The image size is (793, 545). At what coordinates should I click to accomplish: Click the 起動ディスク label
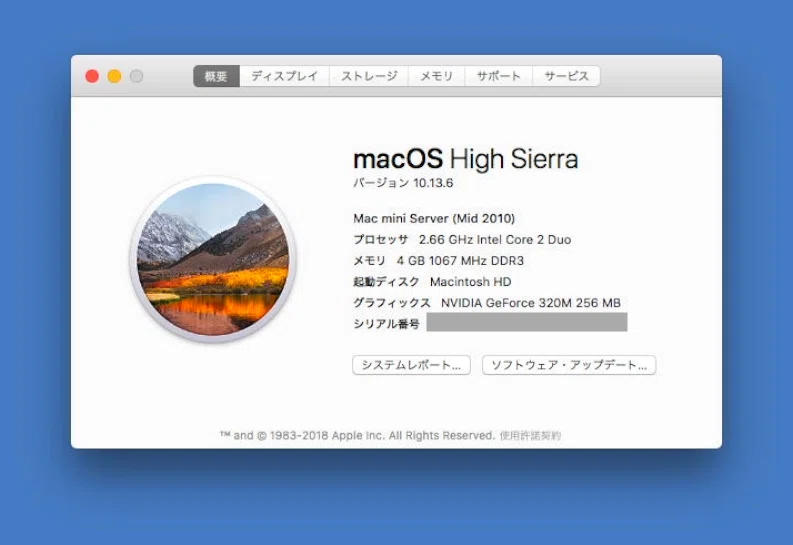click(x=386, y=282)
